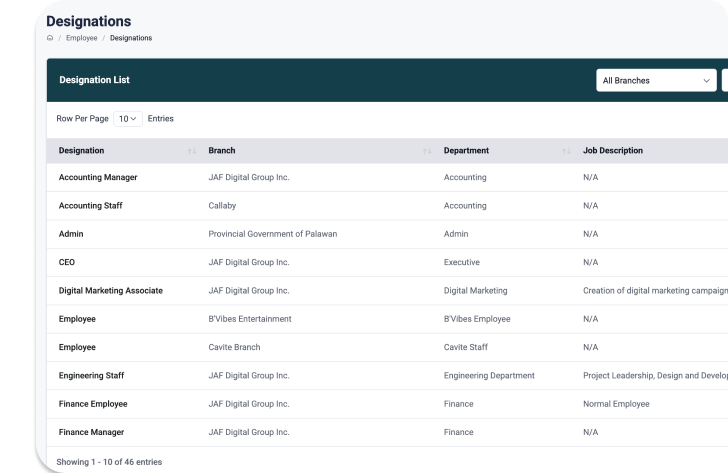The height and width of the screenshot is (473, 728).
Task: Open the All Branches dropdown
Action: point(656,80)
